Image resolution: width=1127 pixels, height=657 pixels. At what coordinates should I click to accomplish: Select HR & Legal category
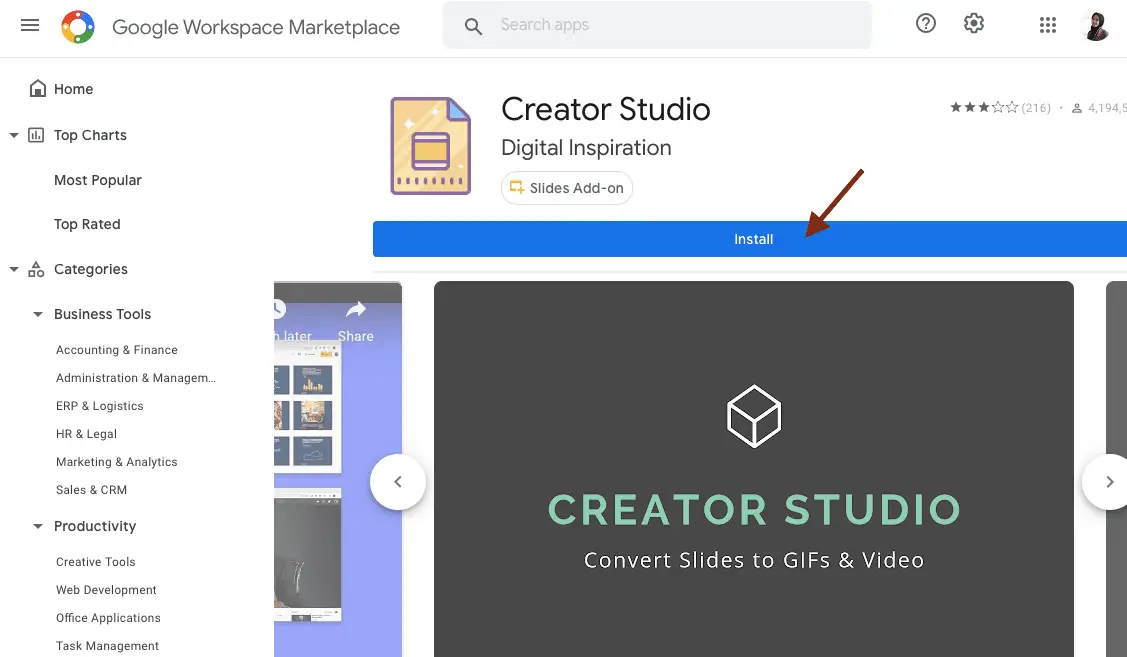(x=86, y=434)
